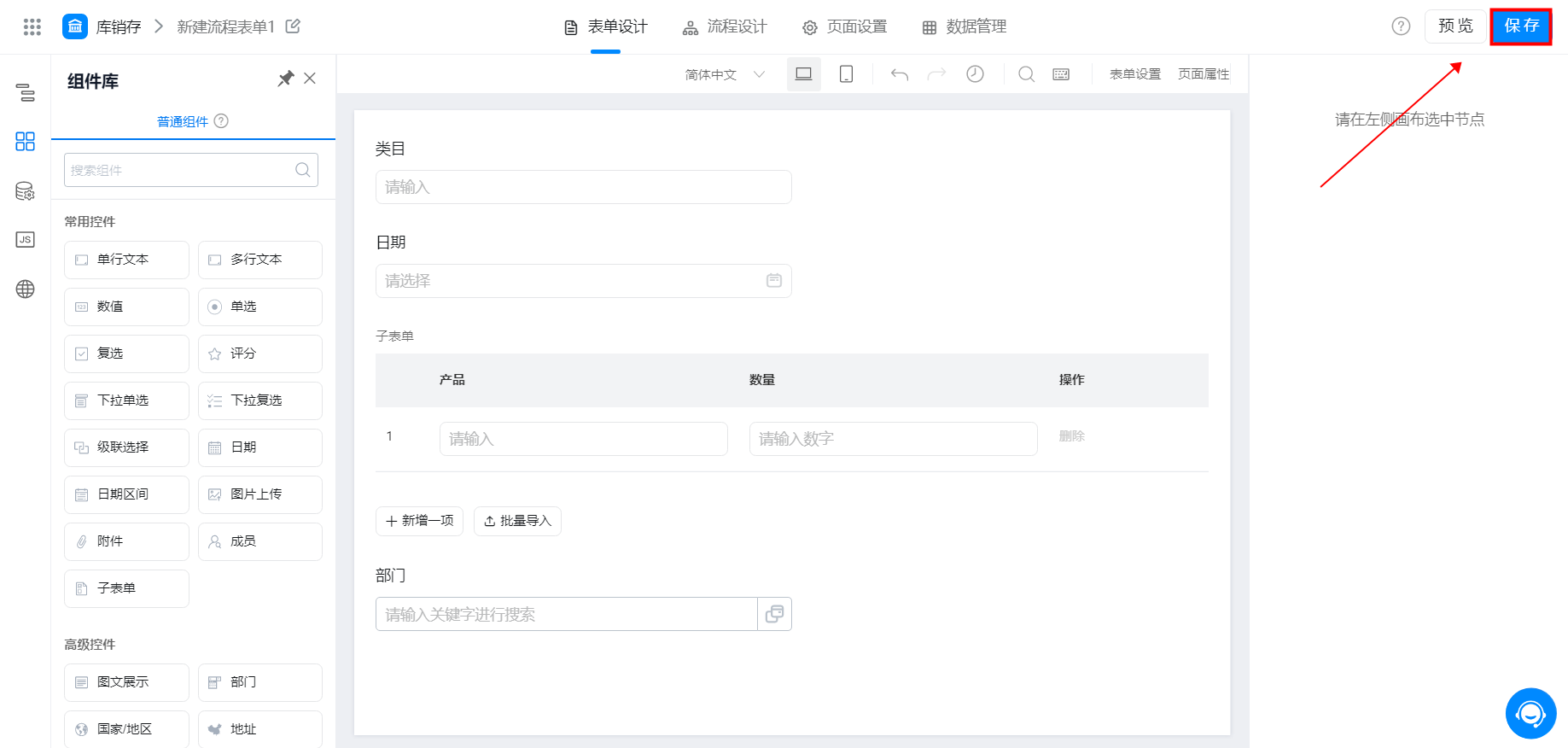Click the search magnifier in toolbar
Screen dimensions: 1568x748
pyautogui.click(x=1026, y=74)
